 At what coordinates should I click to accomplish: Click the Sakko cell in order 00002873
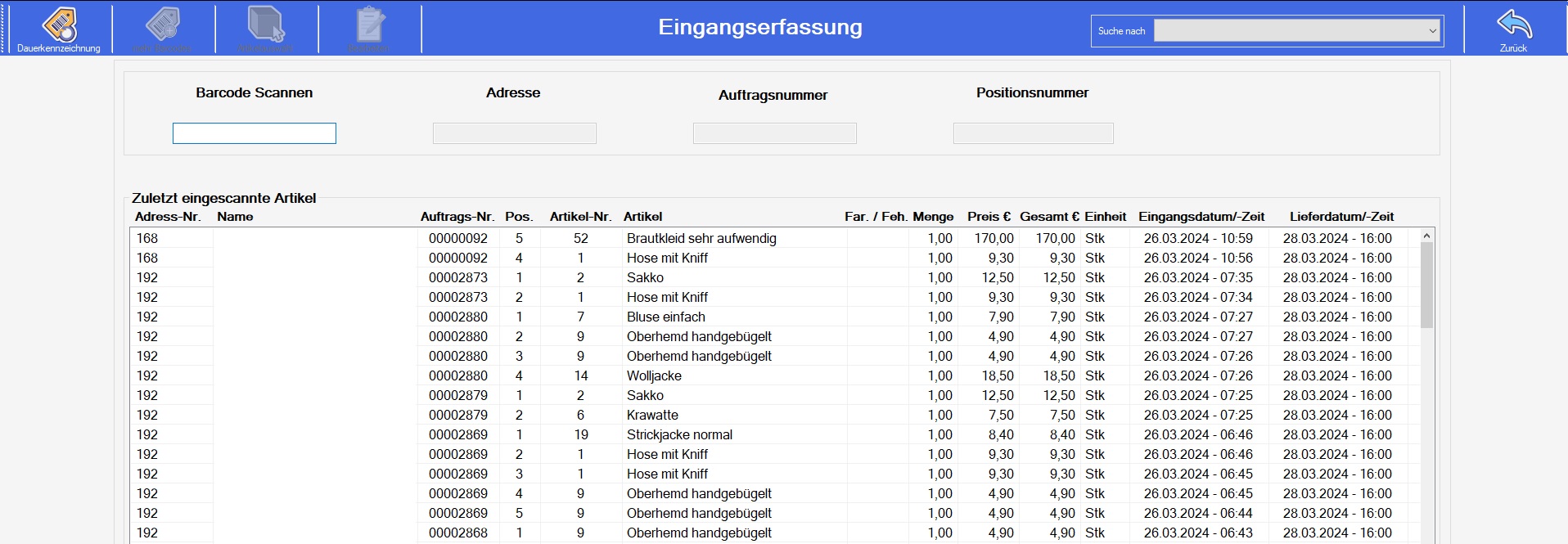point(645,277)
